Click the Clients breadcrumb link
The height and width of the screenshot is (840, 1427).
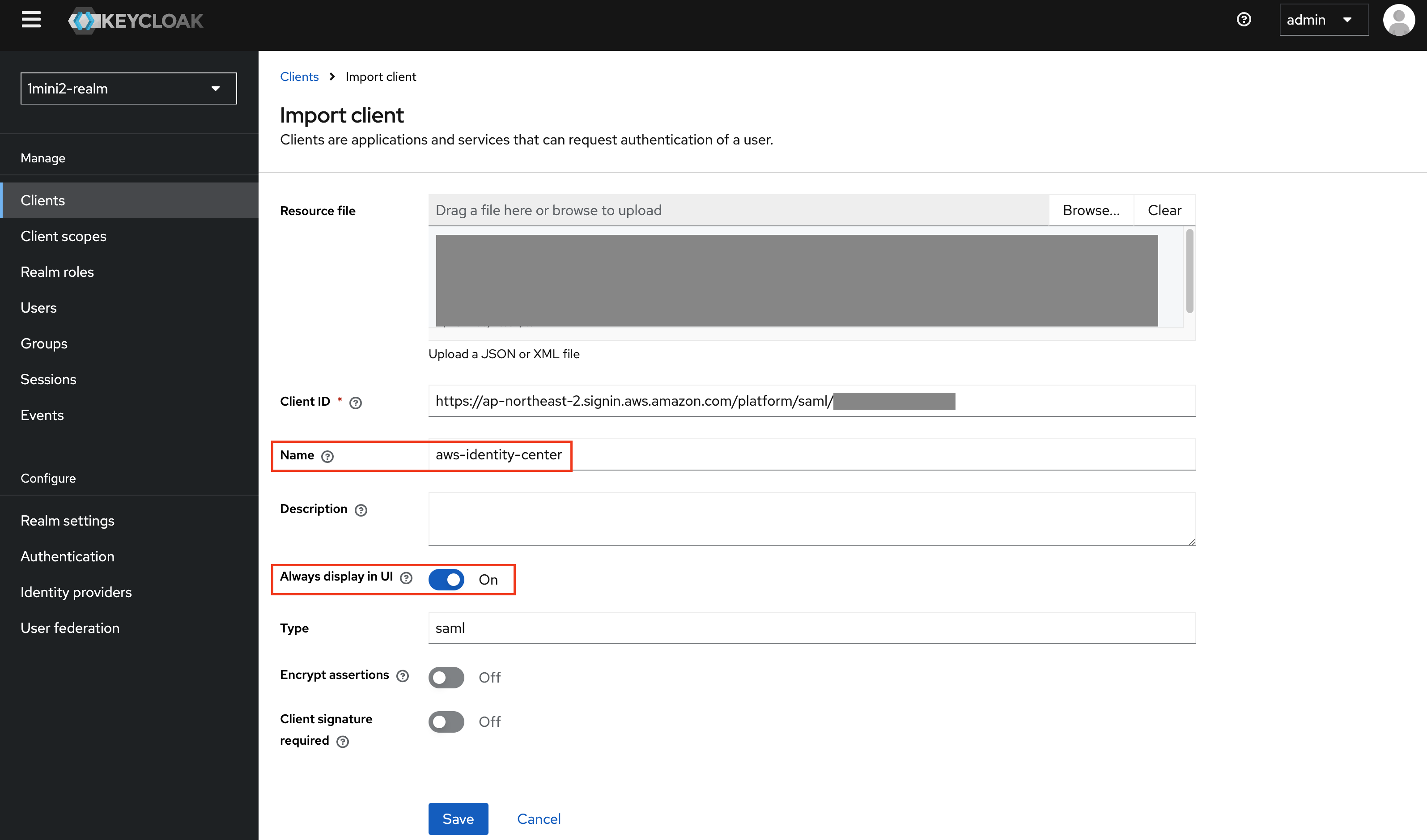point(299,76)
